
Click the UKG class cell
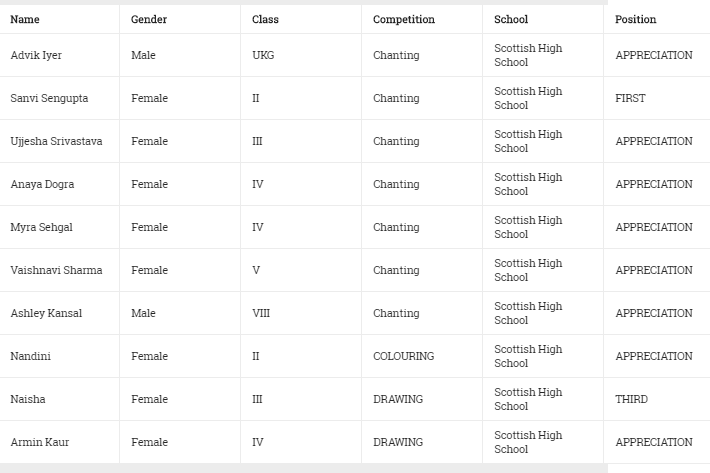(x=263, y=56)
